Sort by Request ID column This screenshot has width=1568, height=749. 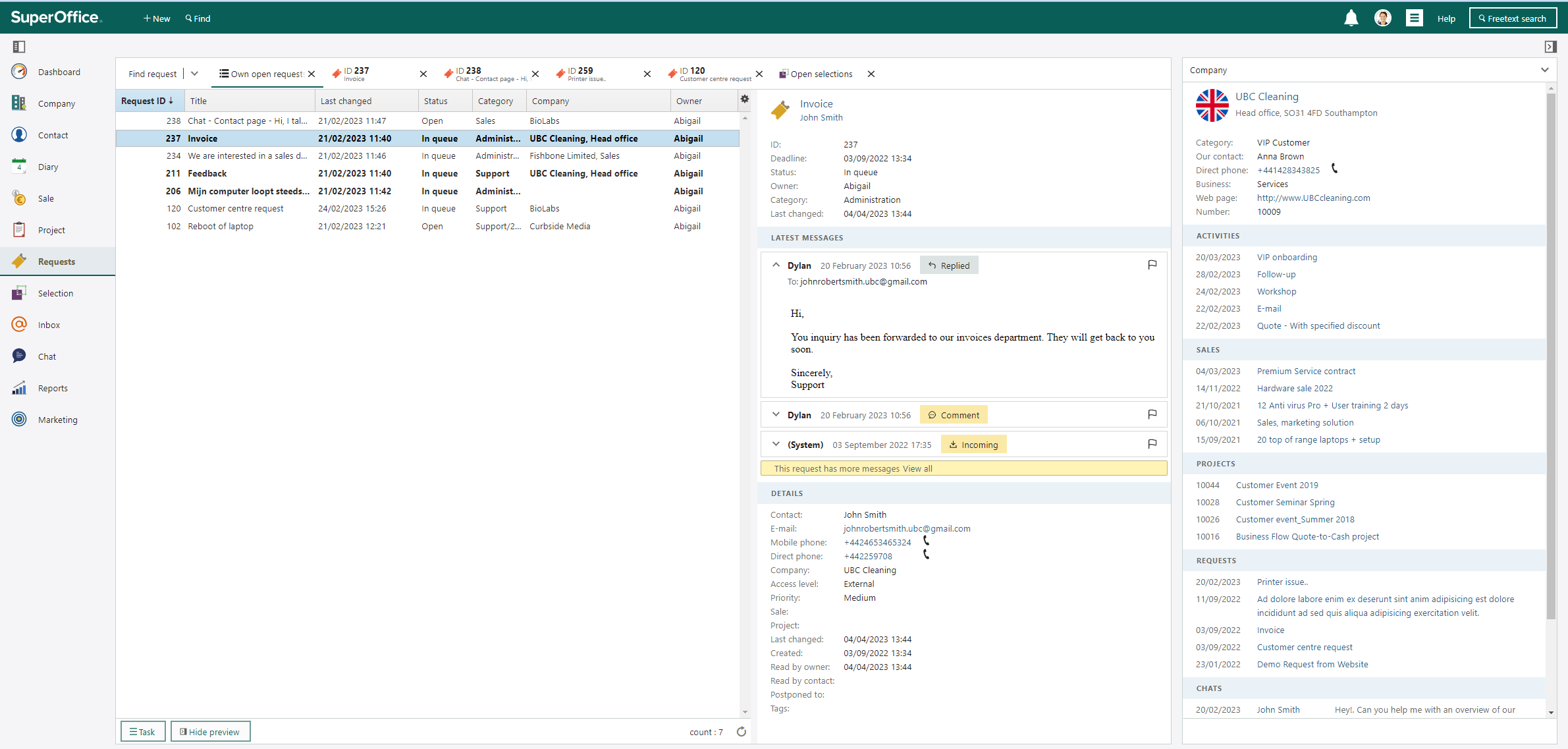tap(149, 101)
